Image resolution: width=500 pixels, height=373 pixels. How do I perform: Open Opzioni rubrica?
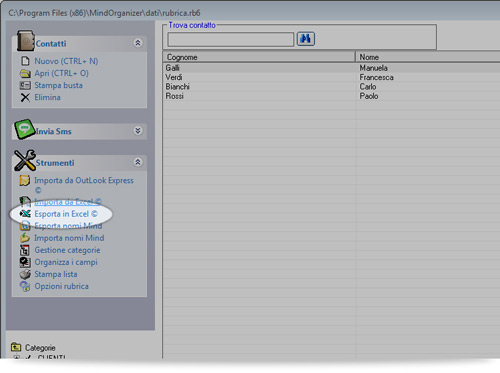(x=61, y=286)
